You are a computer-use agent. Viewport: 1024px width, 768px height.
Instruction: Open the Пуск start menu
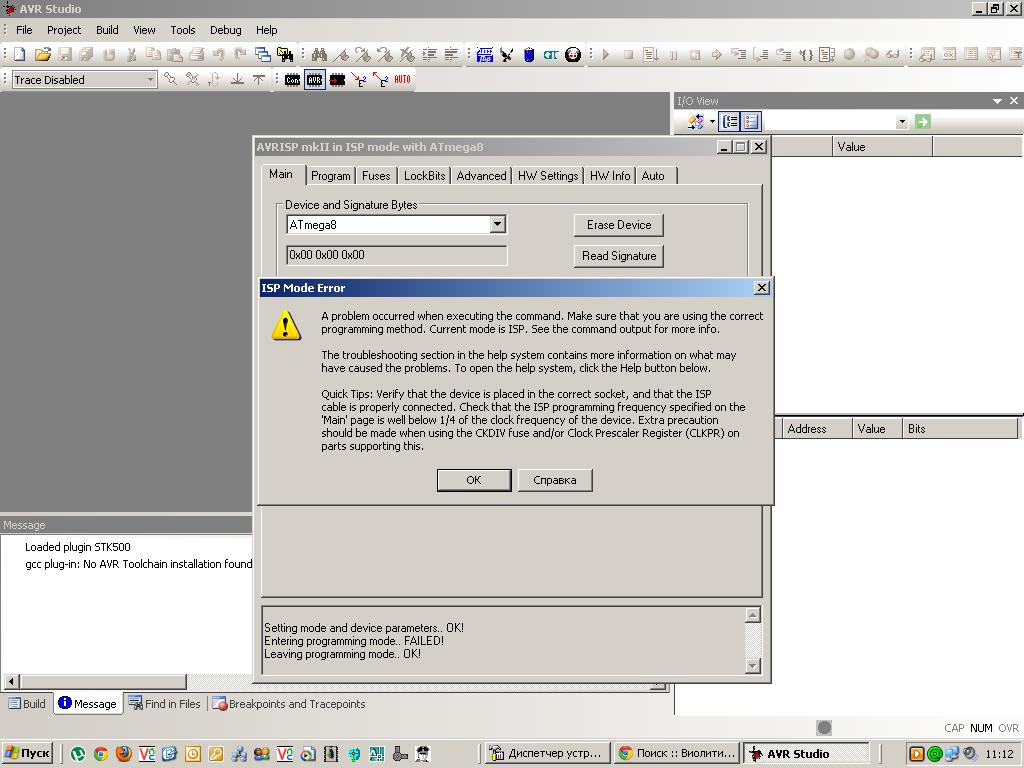point(27,754)
